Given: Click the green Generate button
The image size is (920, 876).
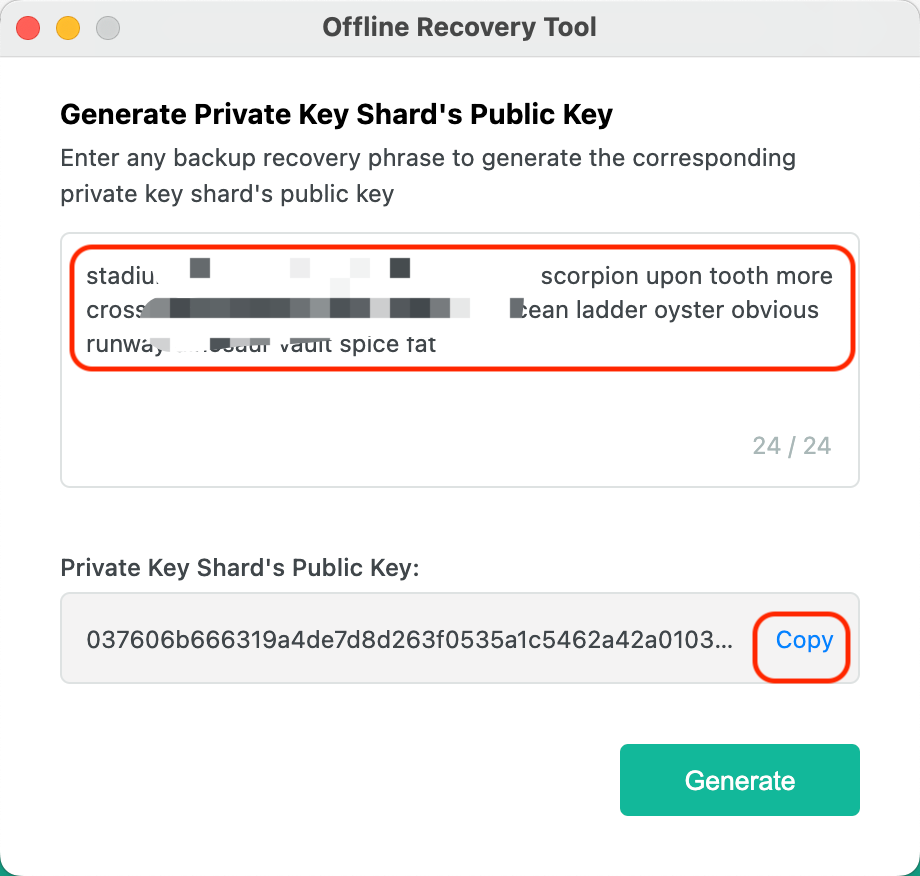Looking at the screenshot, I should [x=739, y=780].
